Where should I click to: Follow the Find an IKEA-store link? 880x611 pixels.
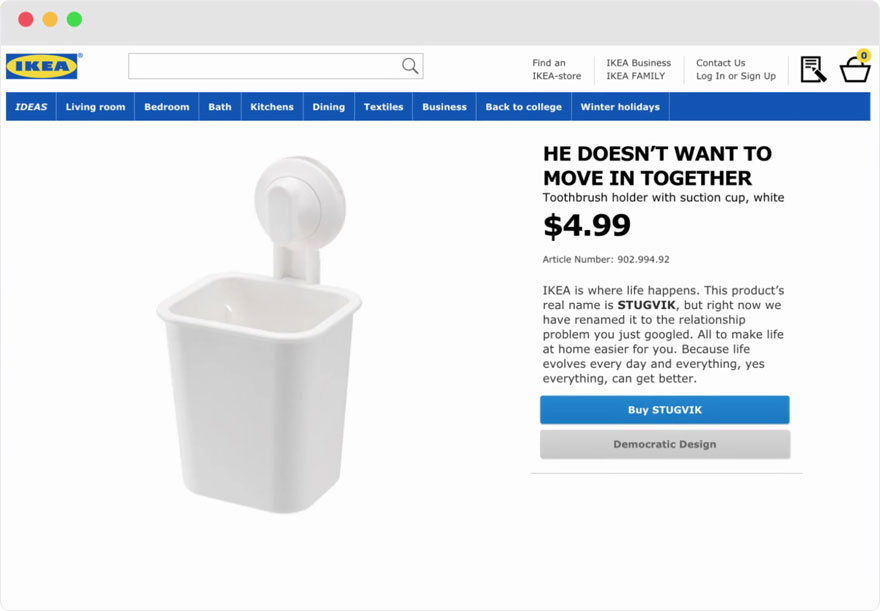(x=556, y=69)
